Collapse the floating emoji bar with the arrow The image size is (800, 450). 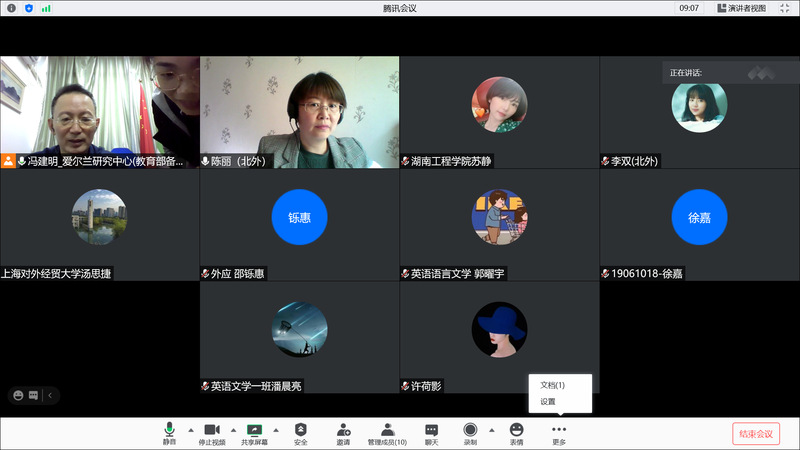pos(51,395)
